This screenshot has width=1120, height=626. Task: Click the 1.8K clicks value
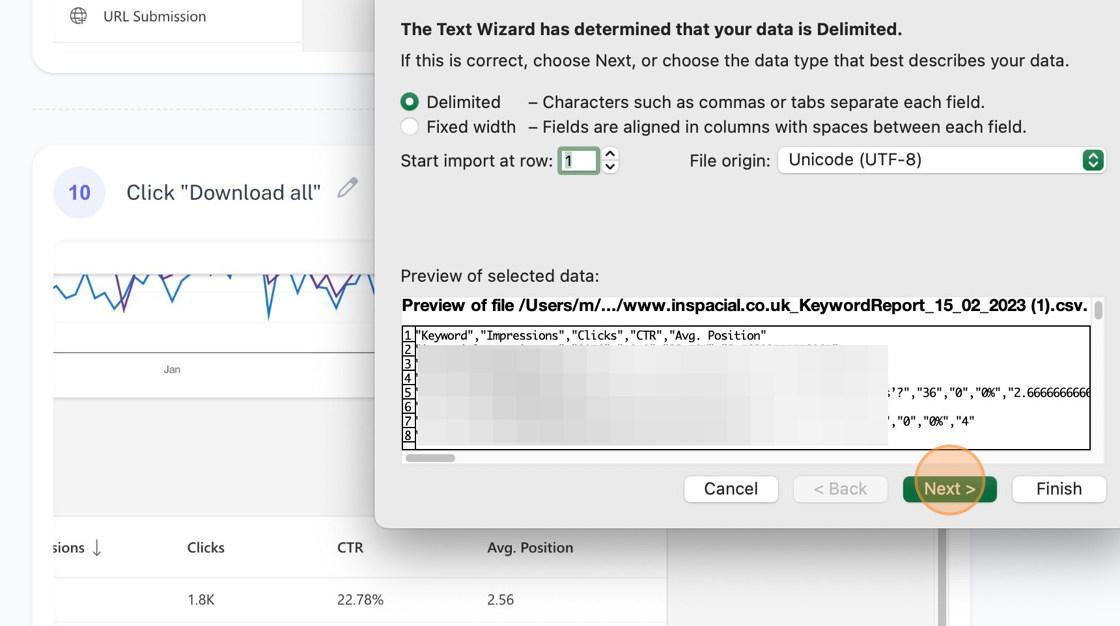(201, 600)
